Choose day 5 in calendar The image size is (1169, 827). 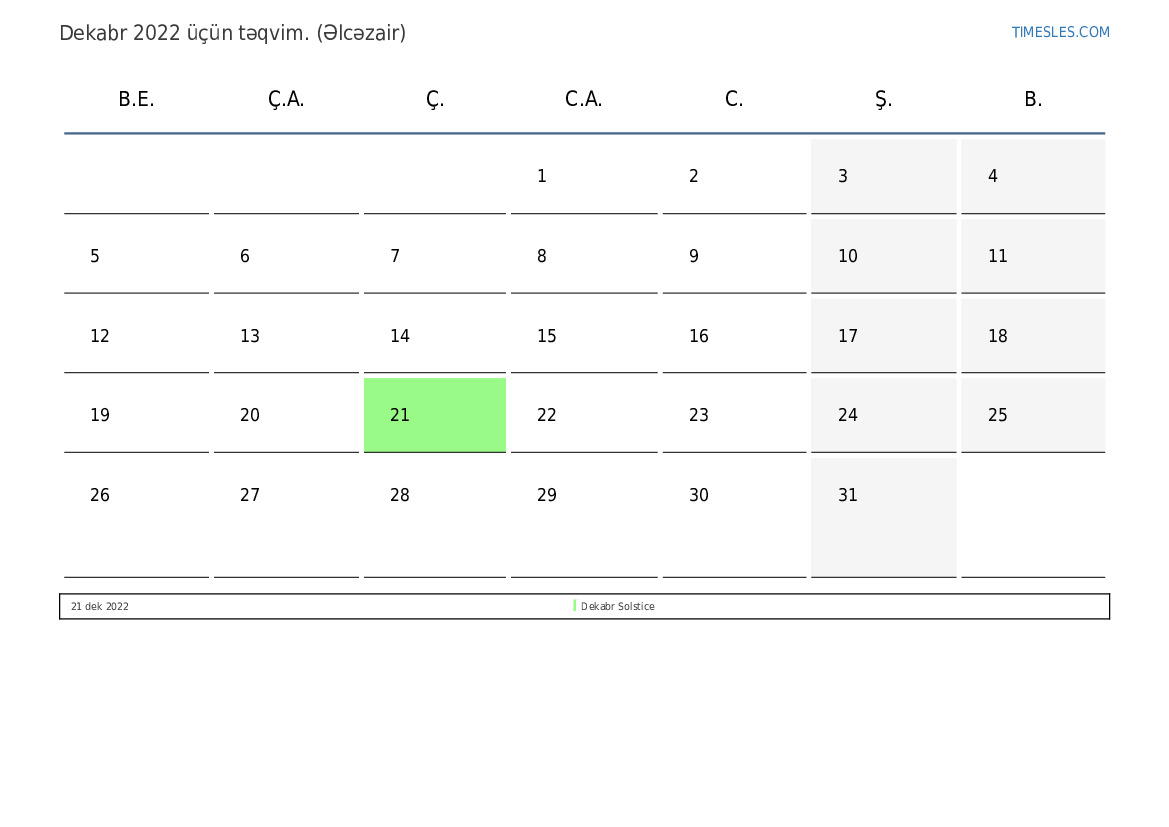136,256
